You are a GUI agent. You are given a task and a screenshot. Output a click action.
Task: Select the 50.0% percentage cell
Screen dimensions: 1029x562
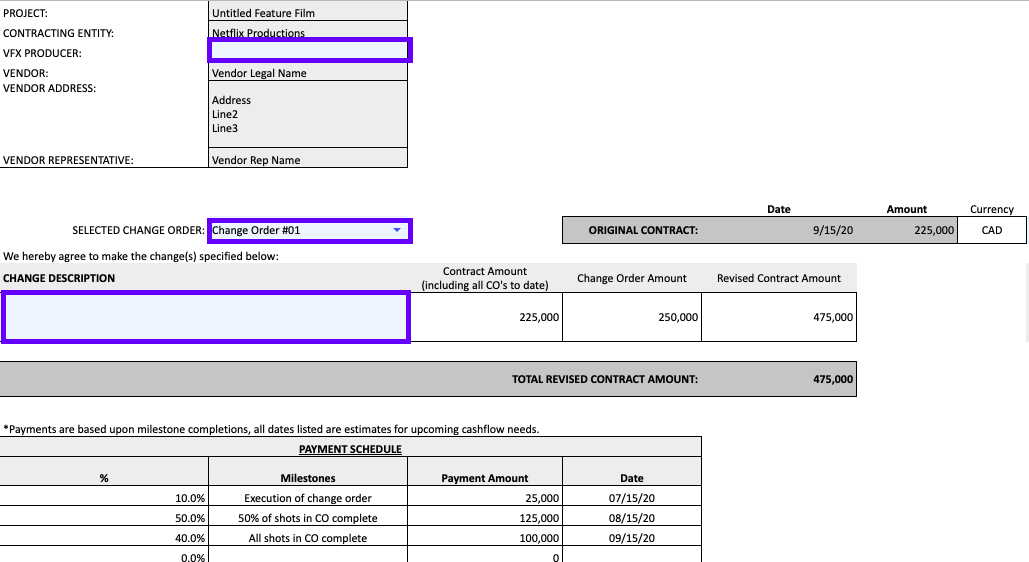(x=104, y=517)
